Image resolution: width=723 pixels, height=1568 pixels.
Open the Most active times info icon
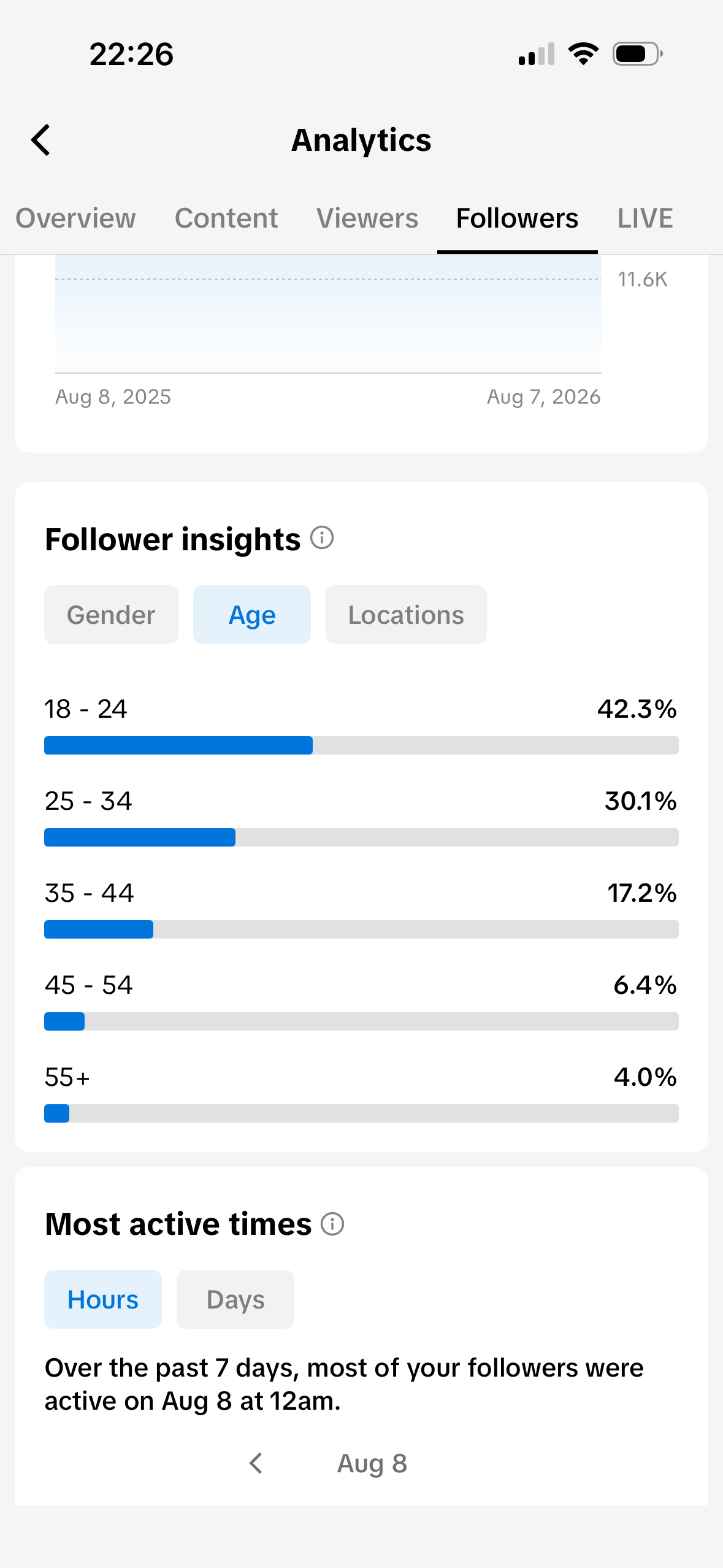[x=332, y=1224]
